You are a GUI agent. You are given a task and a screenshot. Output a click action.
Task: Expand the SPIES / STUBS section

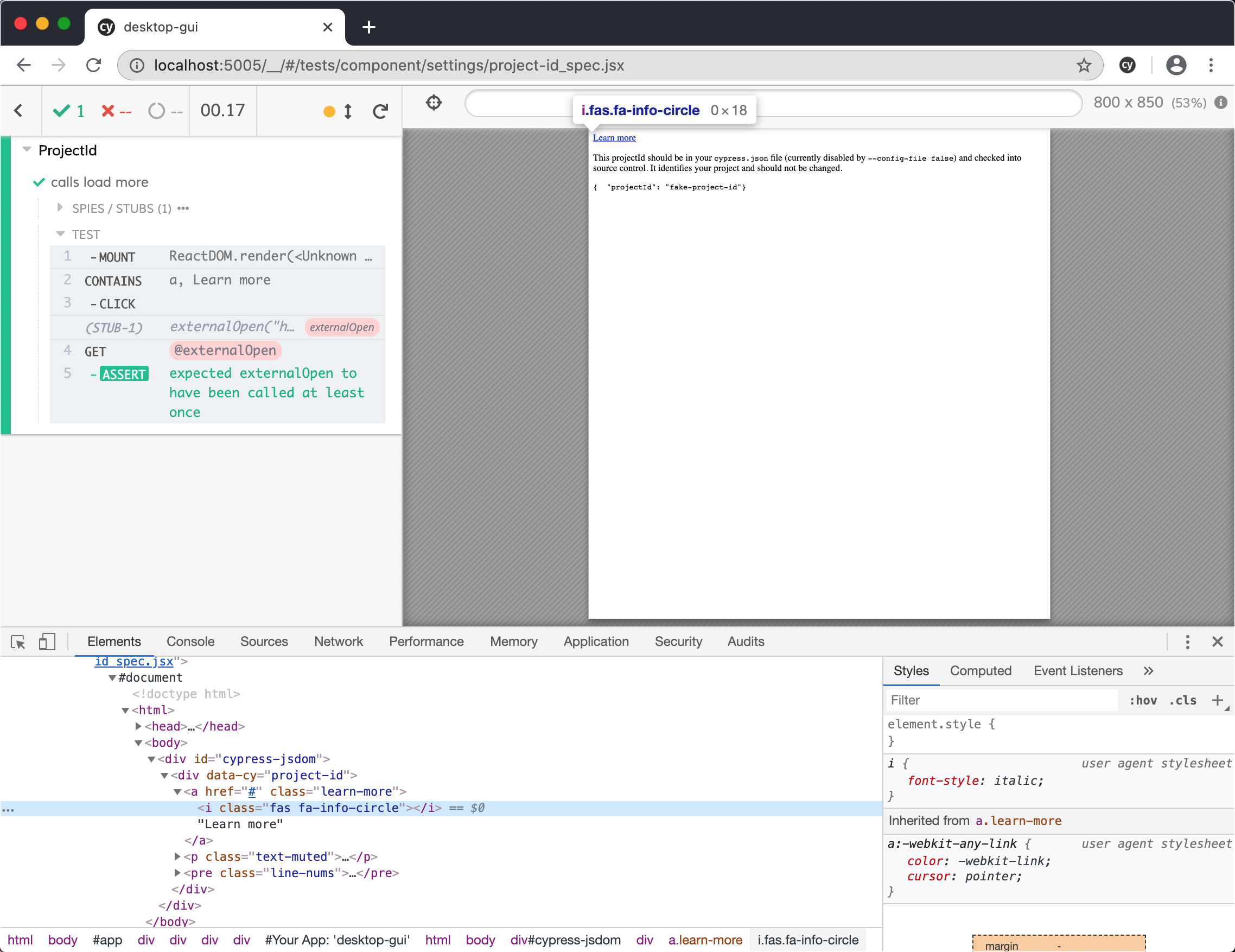point(61,207)
